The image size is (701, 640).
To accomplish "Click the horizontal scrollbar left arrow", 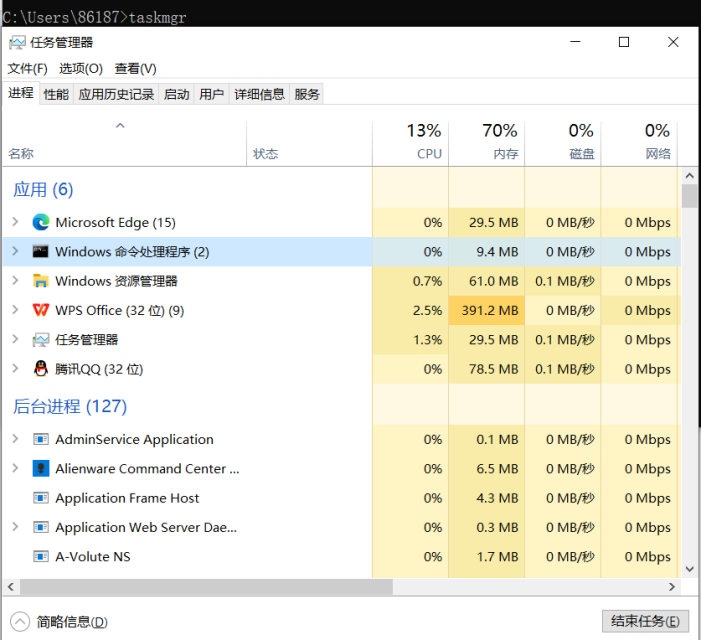I will 11,587.
